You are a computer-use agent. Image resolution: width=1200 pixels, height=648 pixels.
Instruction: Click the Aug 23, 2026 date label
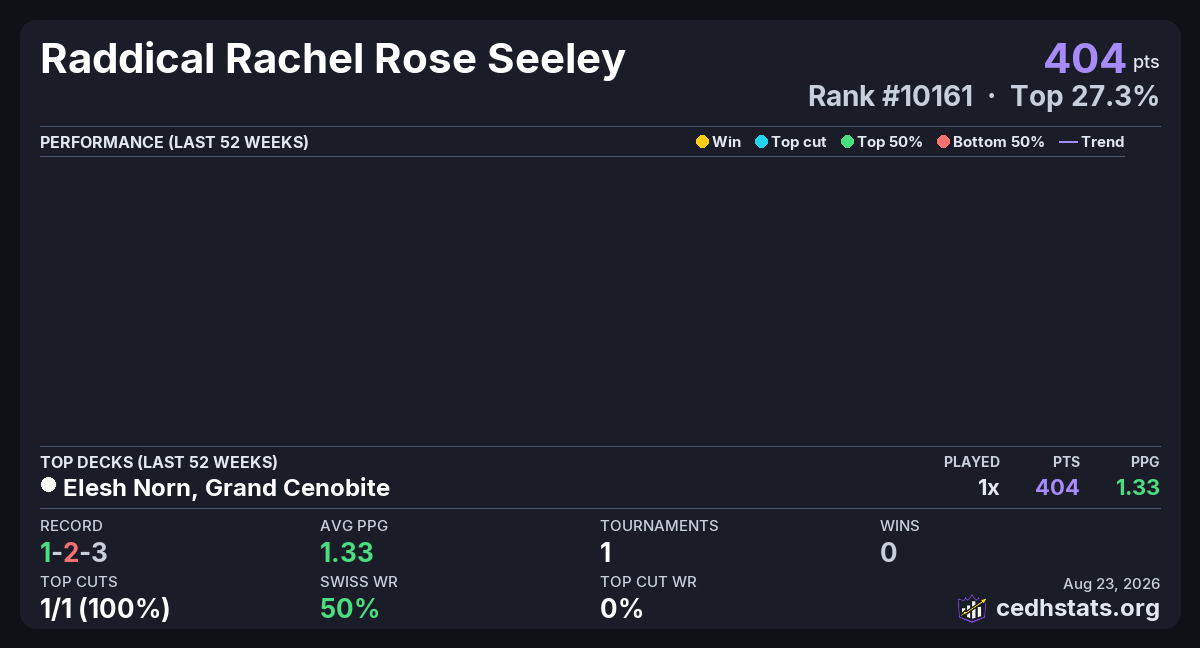(1112, 583)
